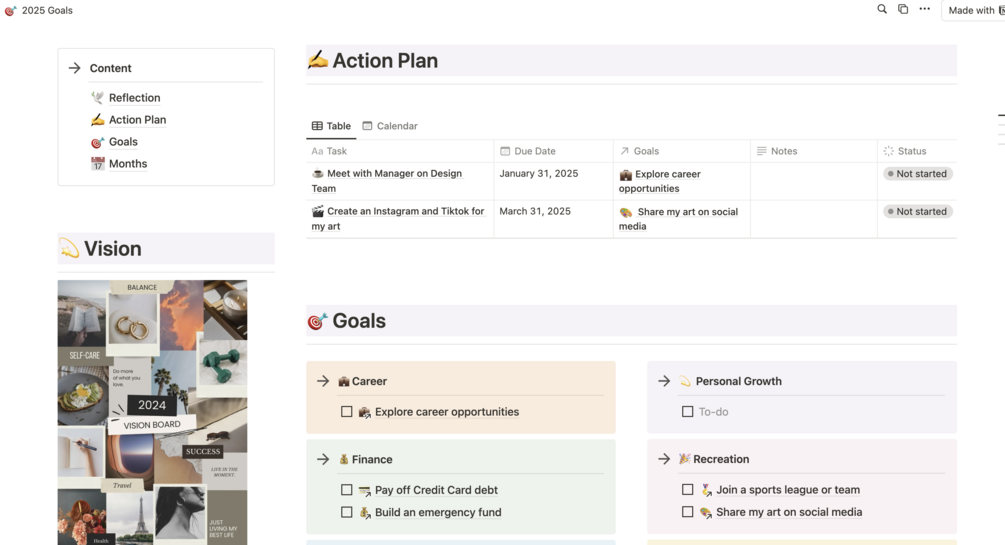The width and height of the screenshot is (1005, 545).
Task: Expand the Recreation section arrow
Action: 664,459
